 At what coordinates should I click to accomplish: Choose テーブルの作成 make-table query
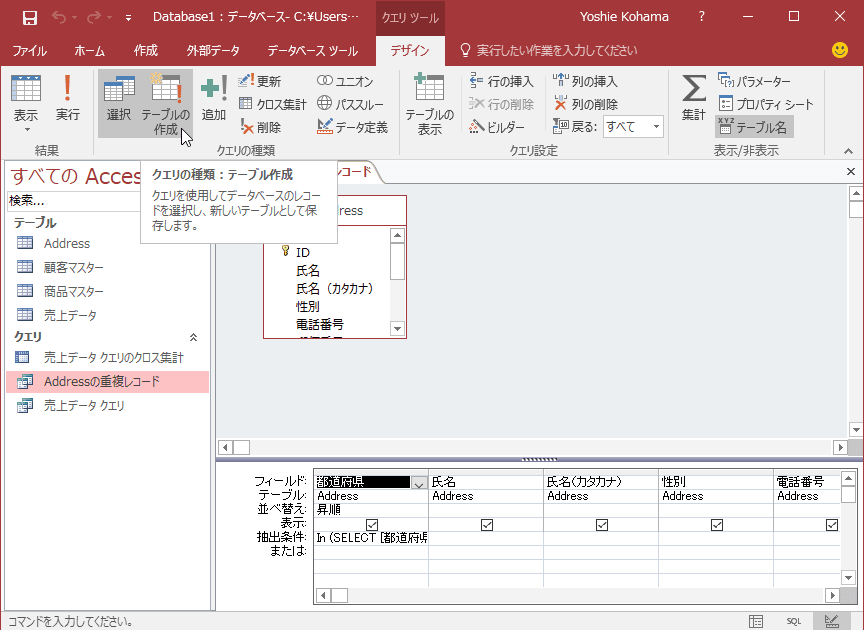tap(166, 105)
